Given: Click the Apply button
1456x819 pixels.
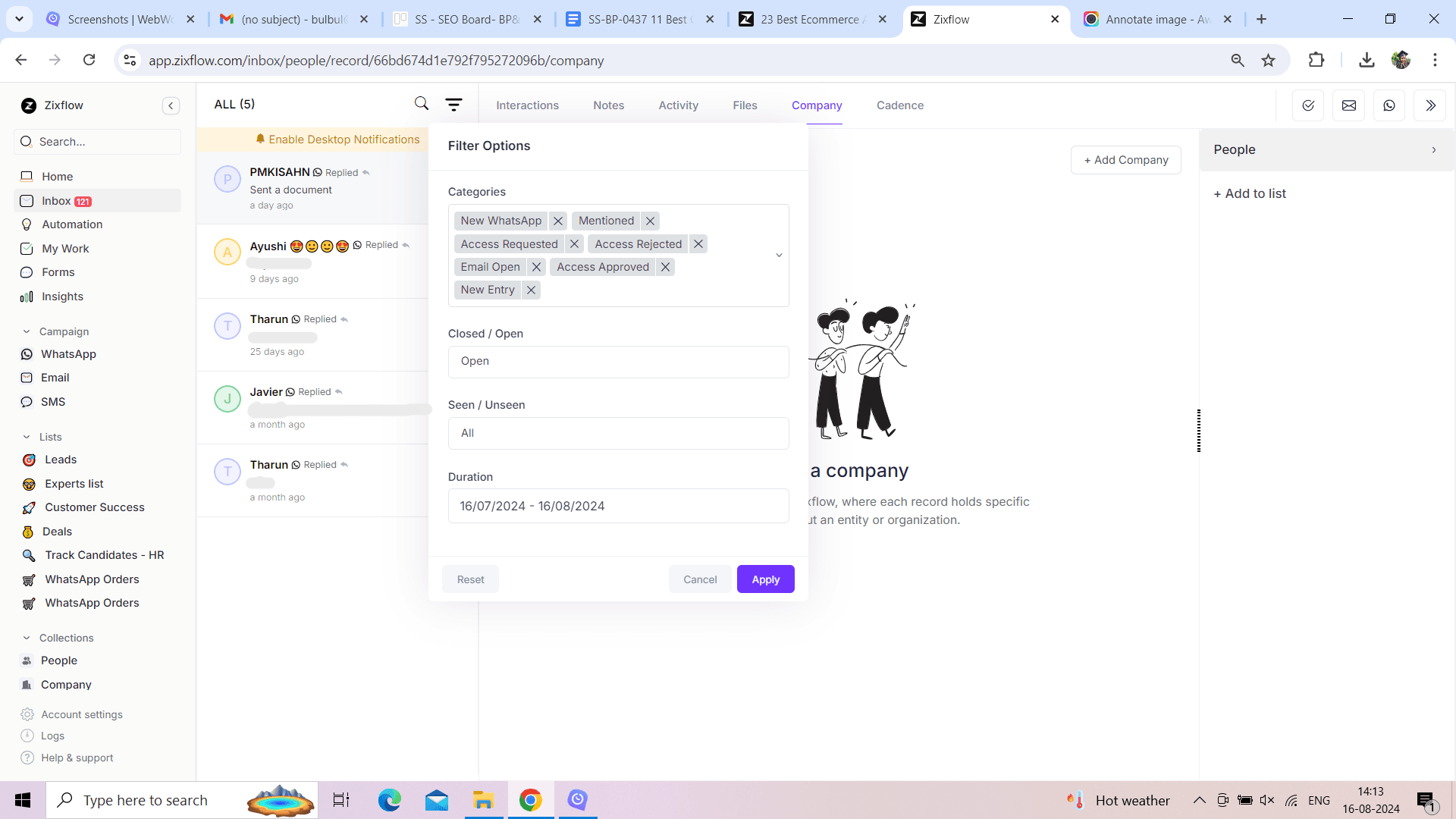Looking at the screenshot, I should (x=765, y=579).
